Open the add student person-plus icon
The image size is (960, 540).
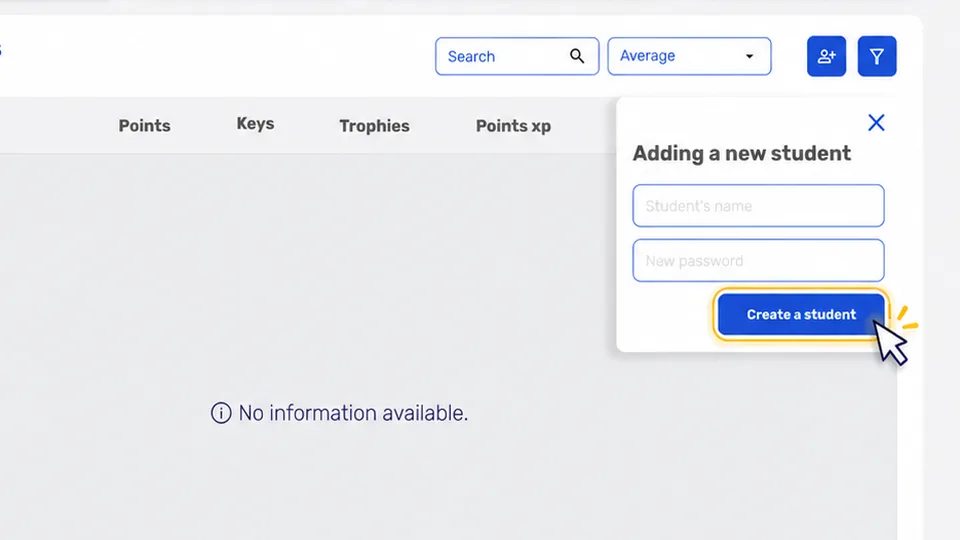coord(827,56)
